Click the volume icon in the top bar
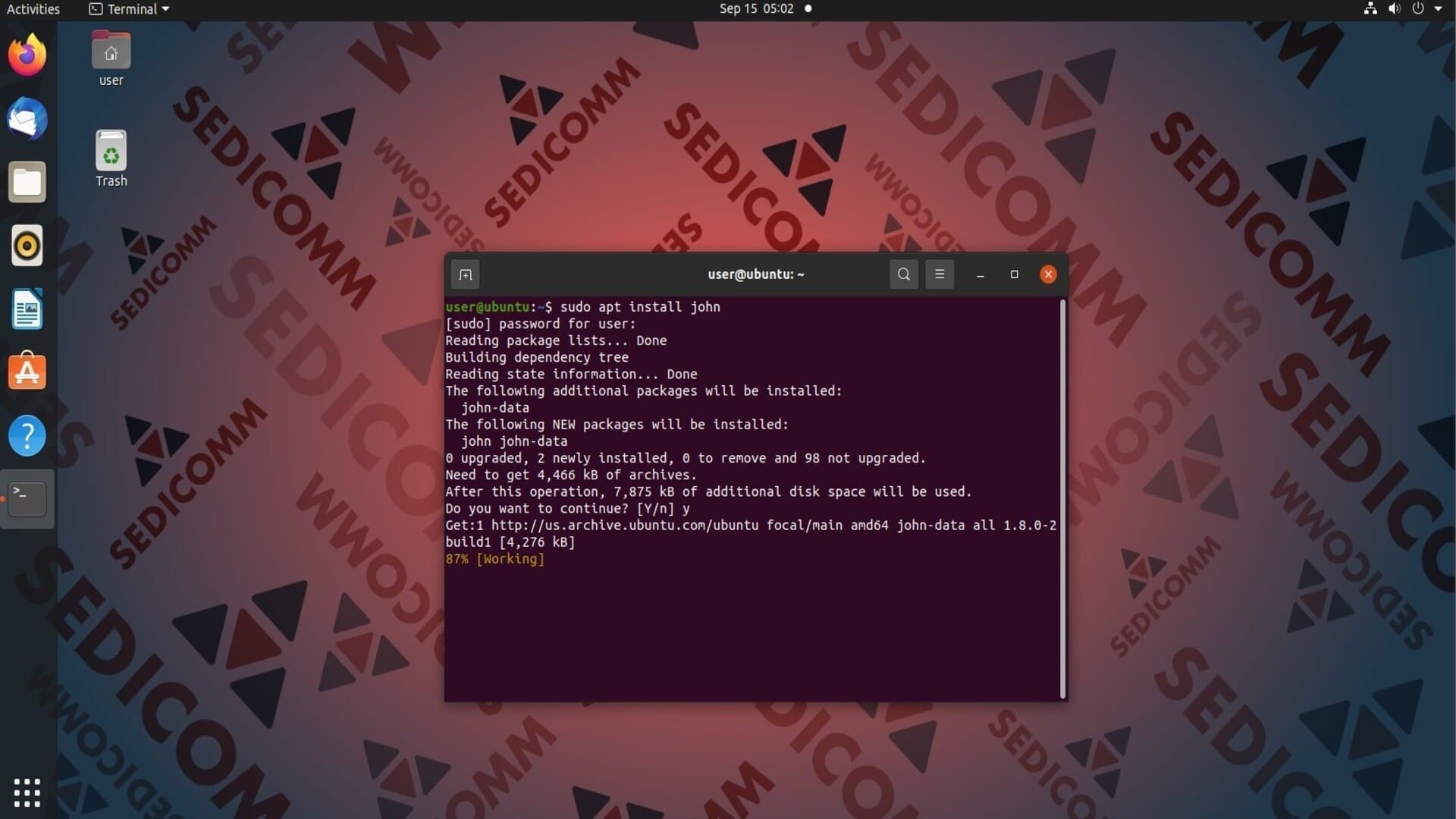The height and width of the screenshot is (819, 1456). 1394,9
